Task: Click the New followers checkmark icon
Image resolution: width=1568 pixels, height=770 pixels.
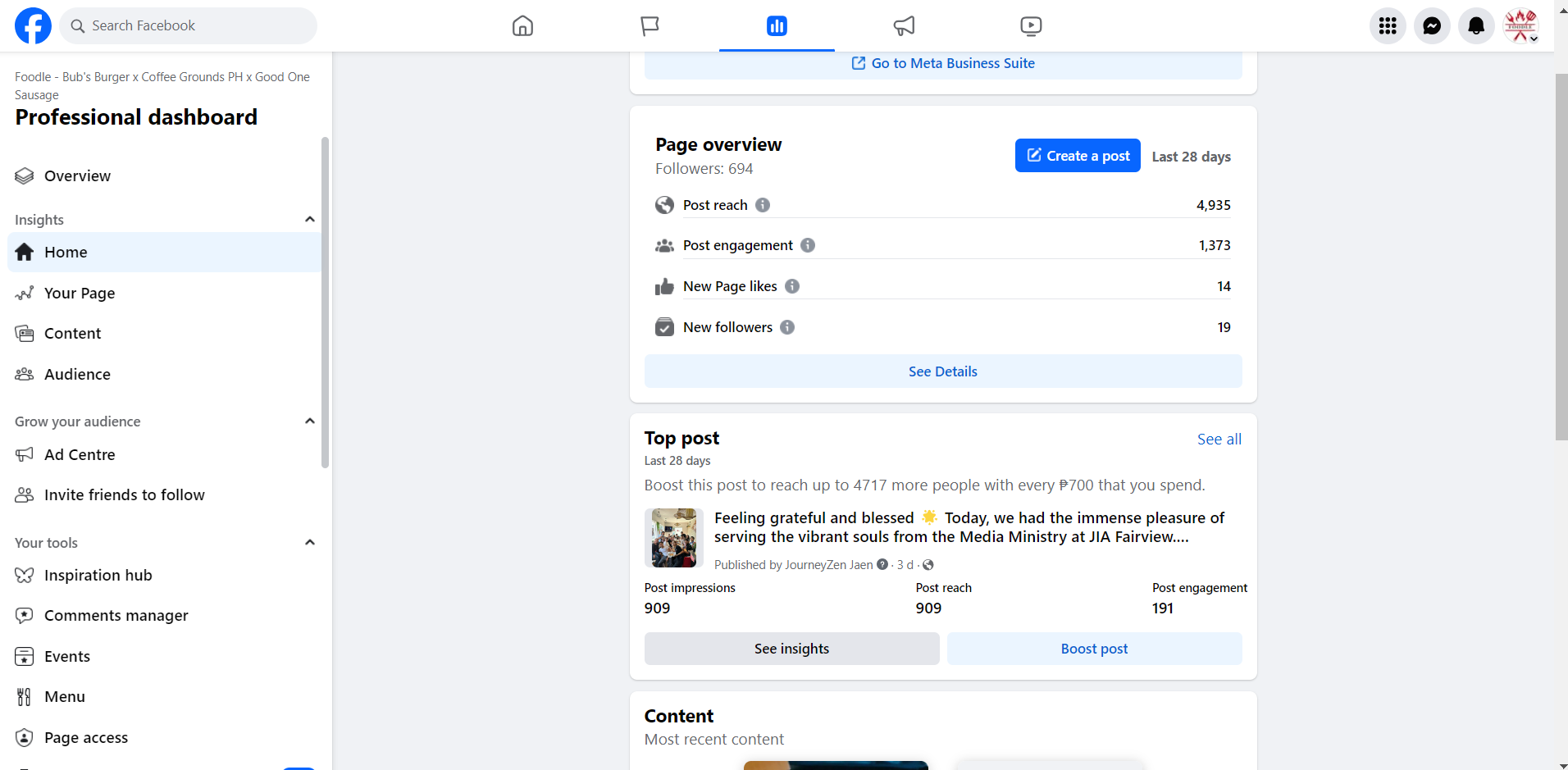Action: 664,327
